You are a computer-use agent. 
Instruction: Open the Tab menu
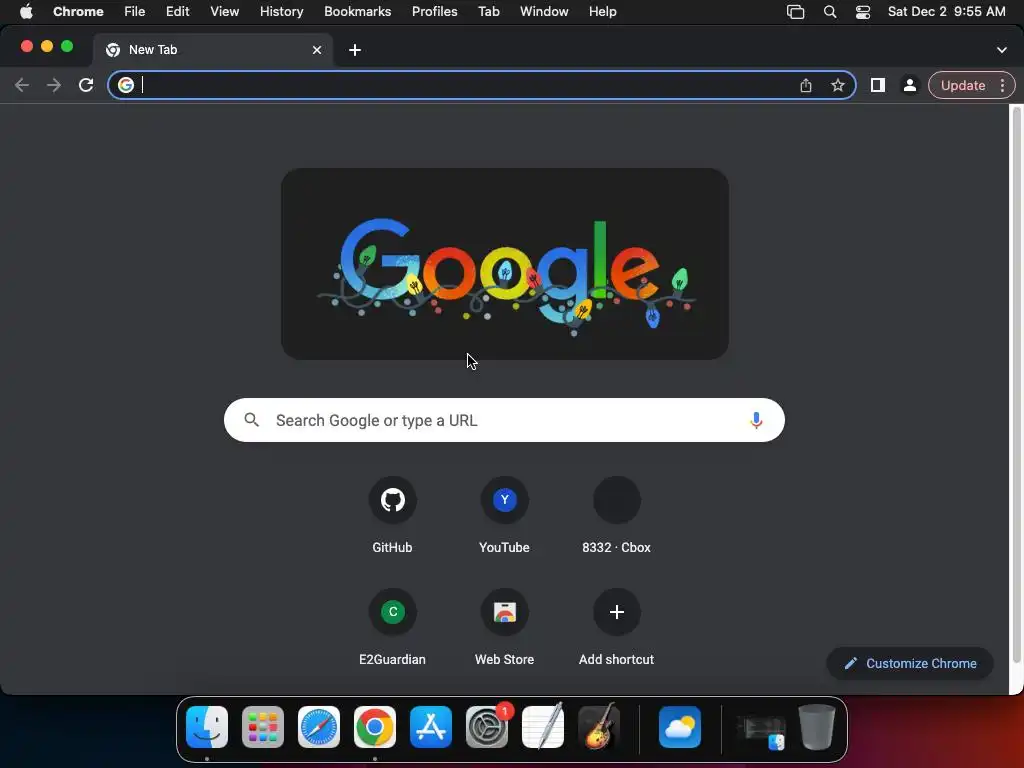[x=488, y=11]
